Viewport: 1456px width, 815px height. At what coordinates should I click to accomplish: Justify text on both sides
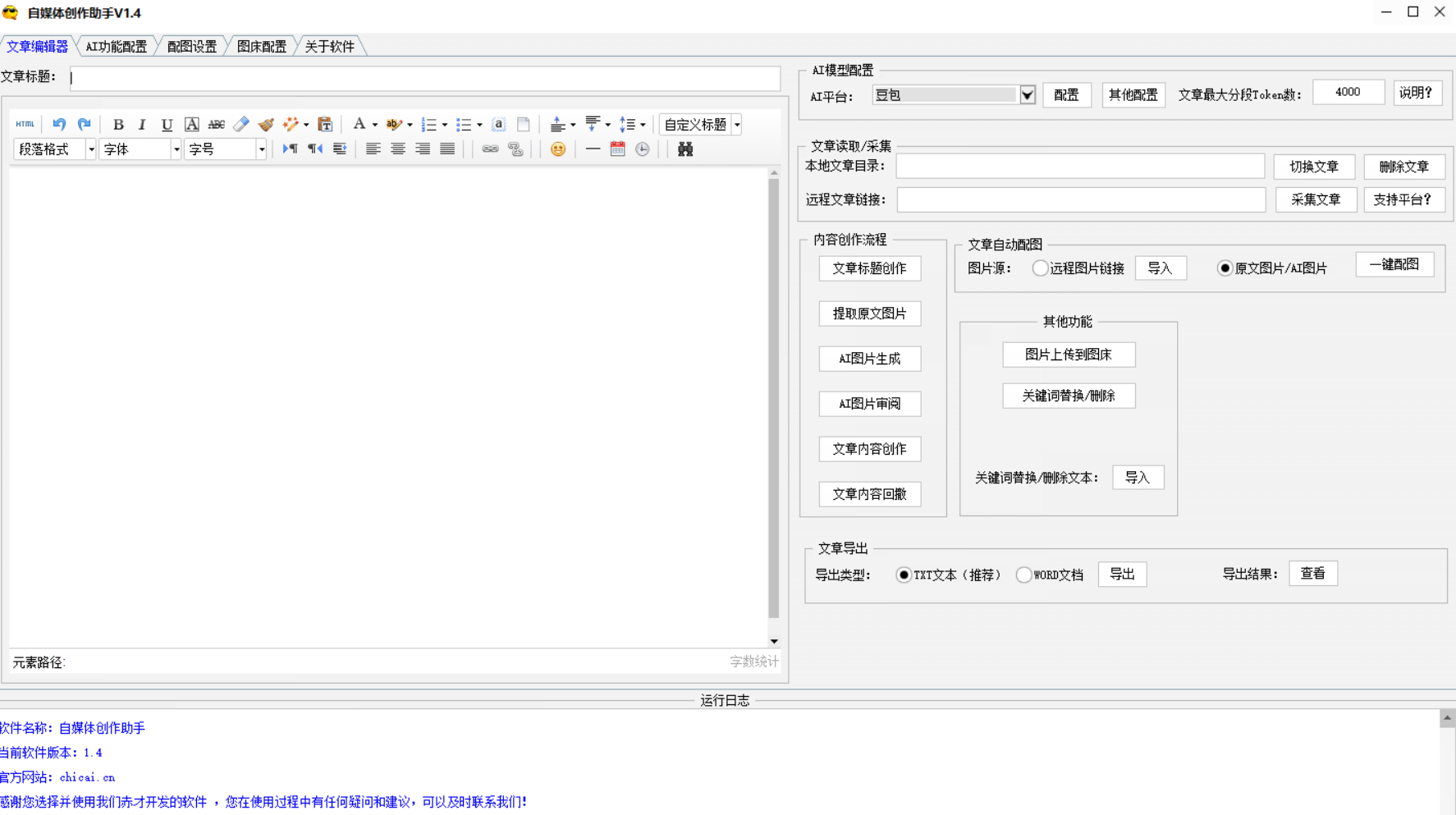[446, 149]
